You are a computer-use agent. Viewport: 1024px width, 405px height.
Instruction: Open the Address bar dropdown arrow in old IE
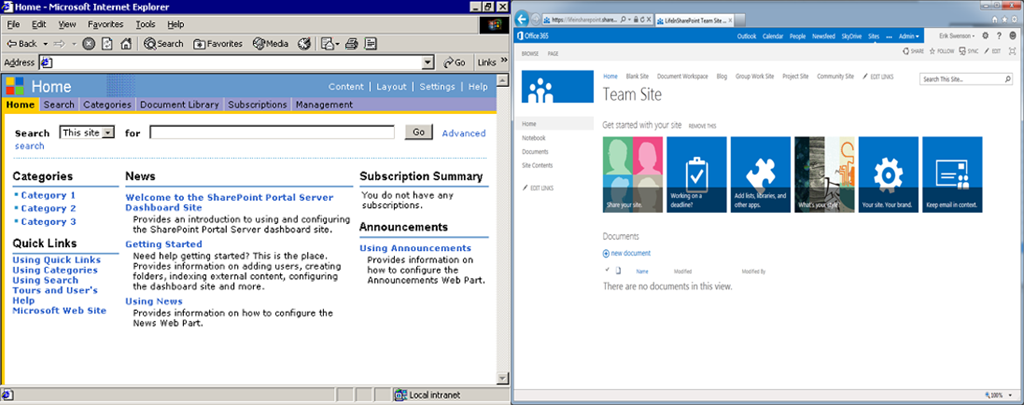[x=428, y=63]
